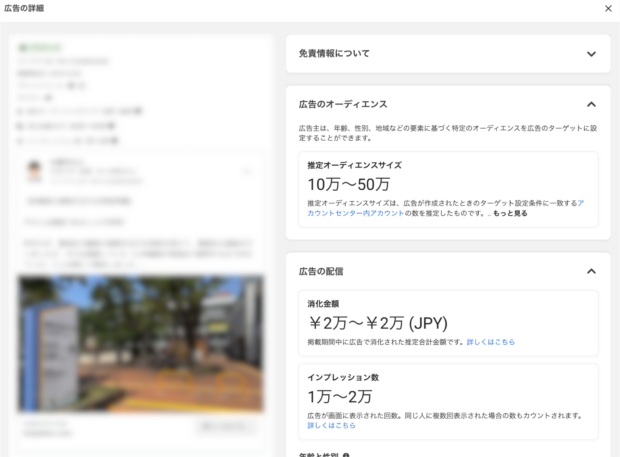Open 詳しくはこちら link under インプレッション数
Image resolution: width=620 pixels, height=457 pixels.
tap(331, 425)
